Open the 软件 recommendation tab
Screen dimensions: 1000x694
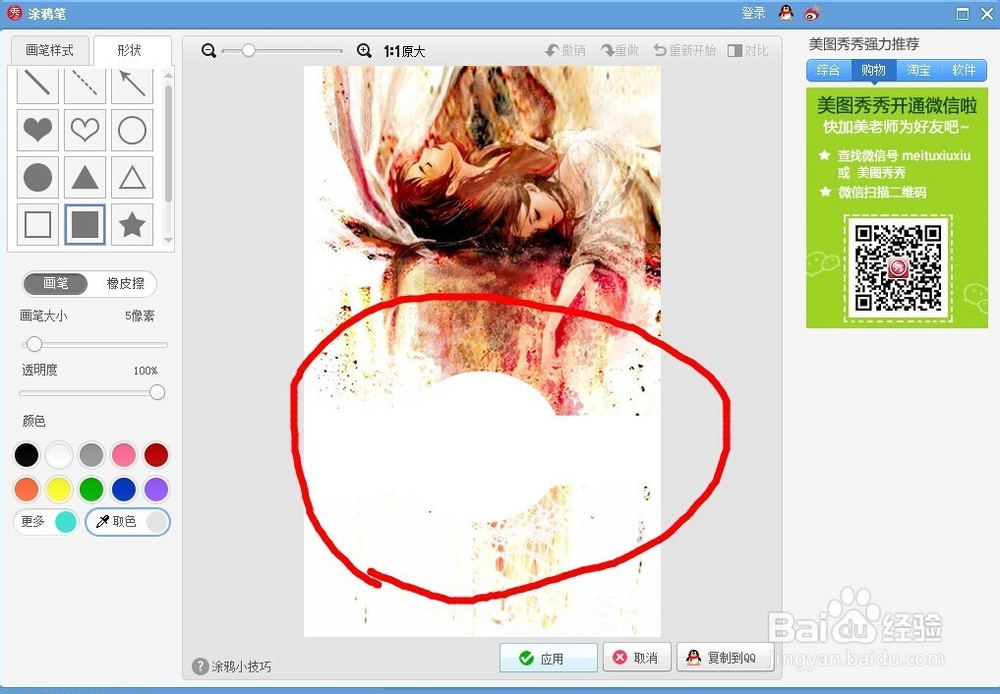(964, 70)
